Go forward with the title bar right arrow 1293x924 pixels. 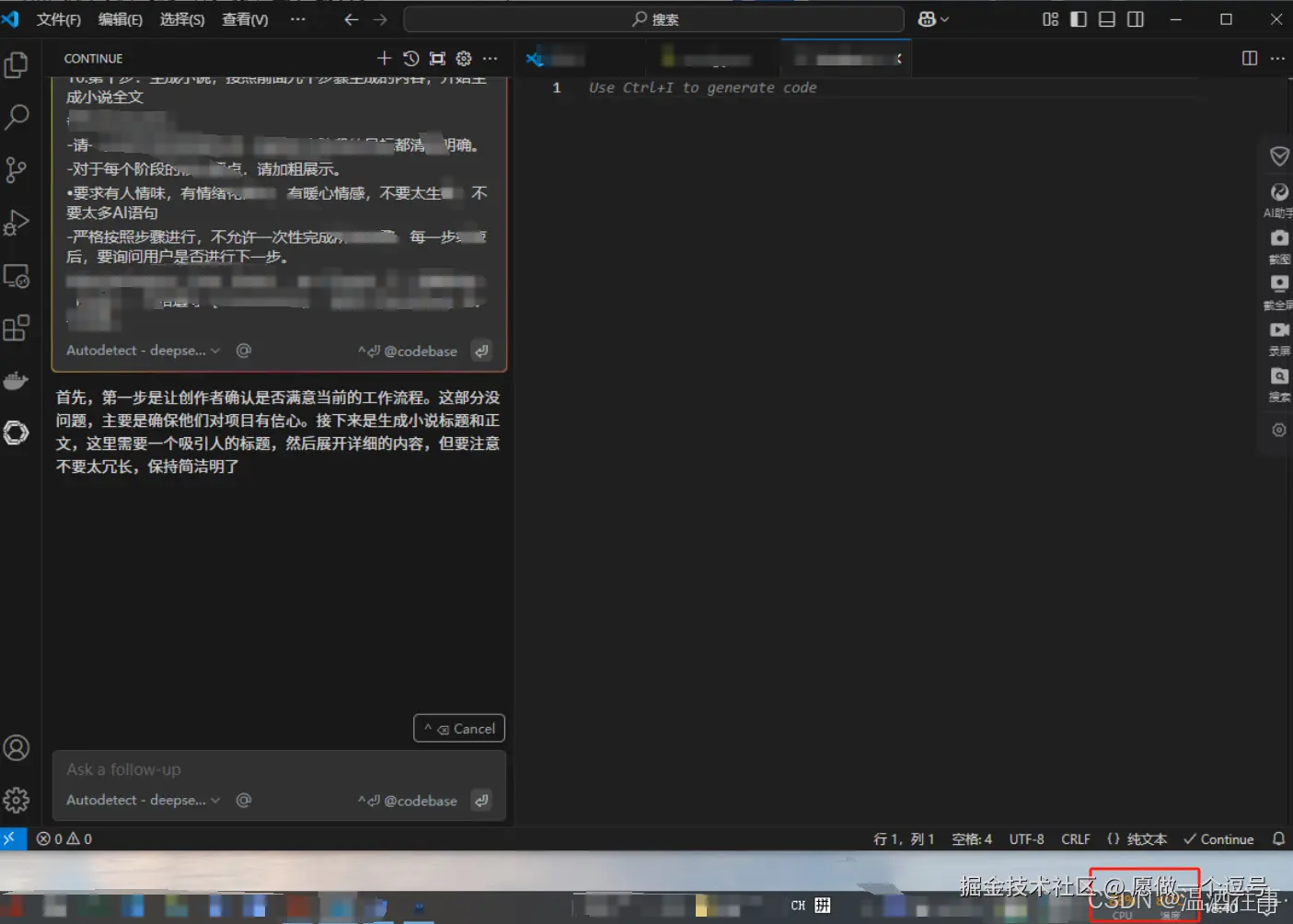(x=380, y=19)
